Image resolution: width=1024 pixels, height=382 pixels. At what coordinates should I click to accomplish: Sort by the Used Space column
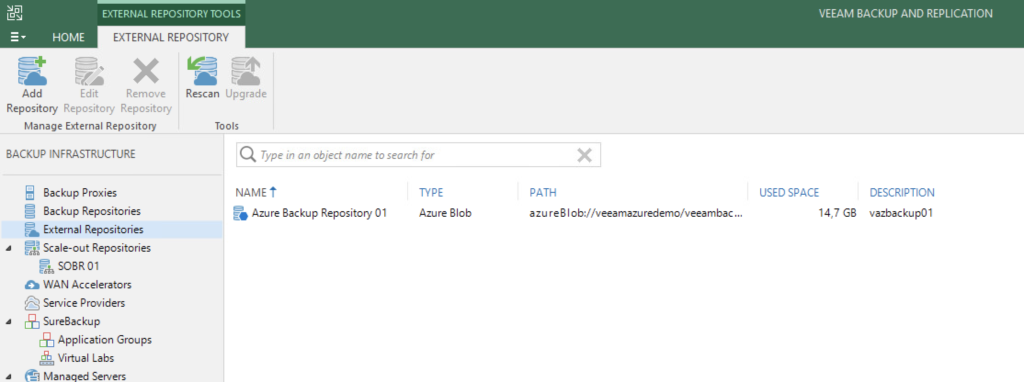(x=789, y=193)
